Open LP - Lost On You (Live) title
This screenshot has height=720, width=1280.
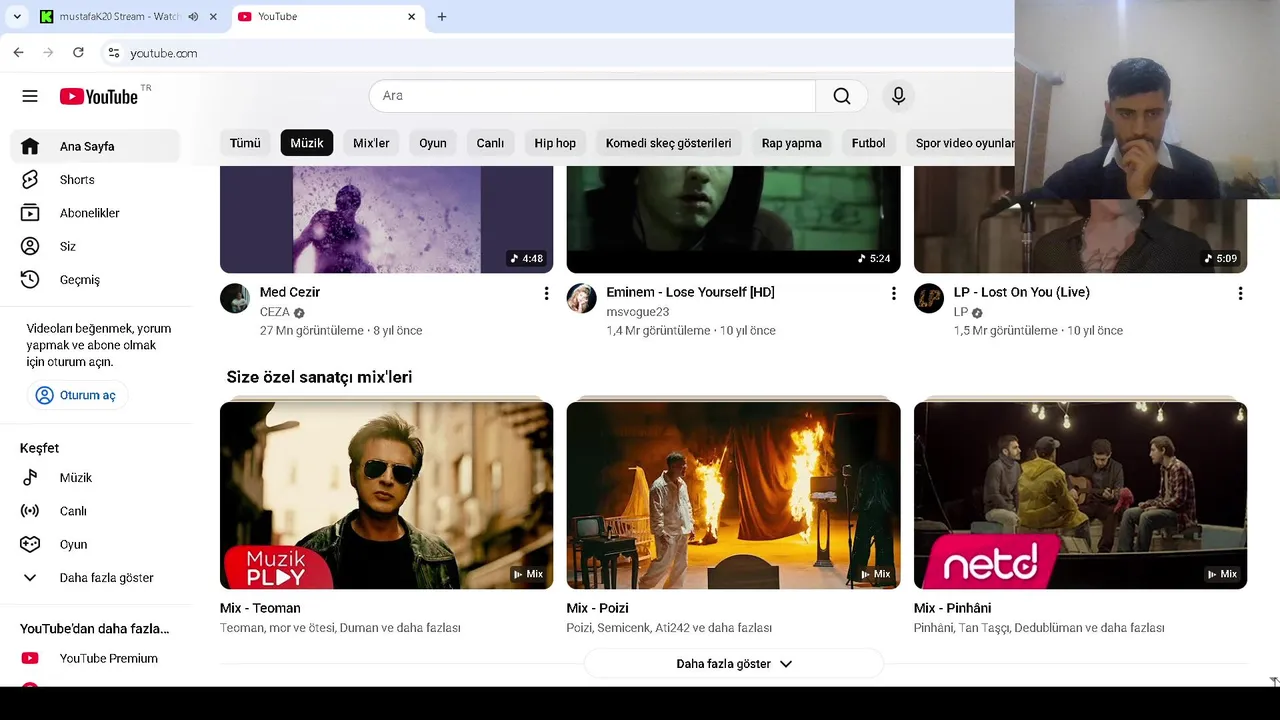(1021, 292)
